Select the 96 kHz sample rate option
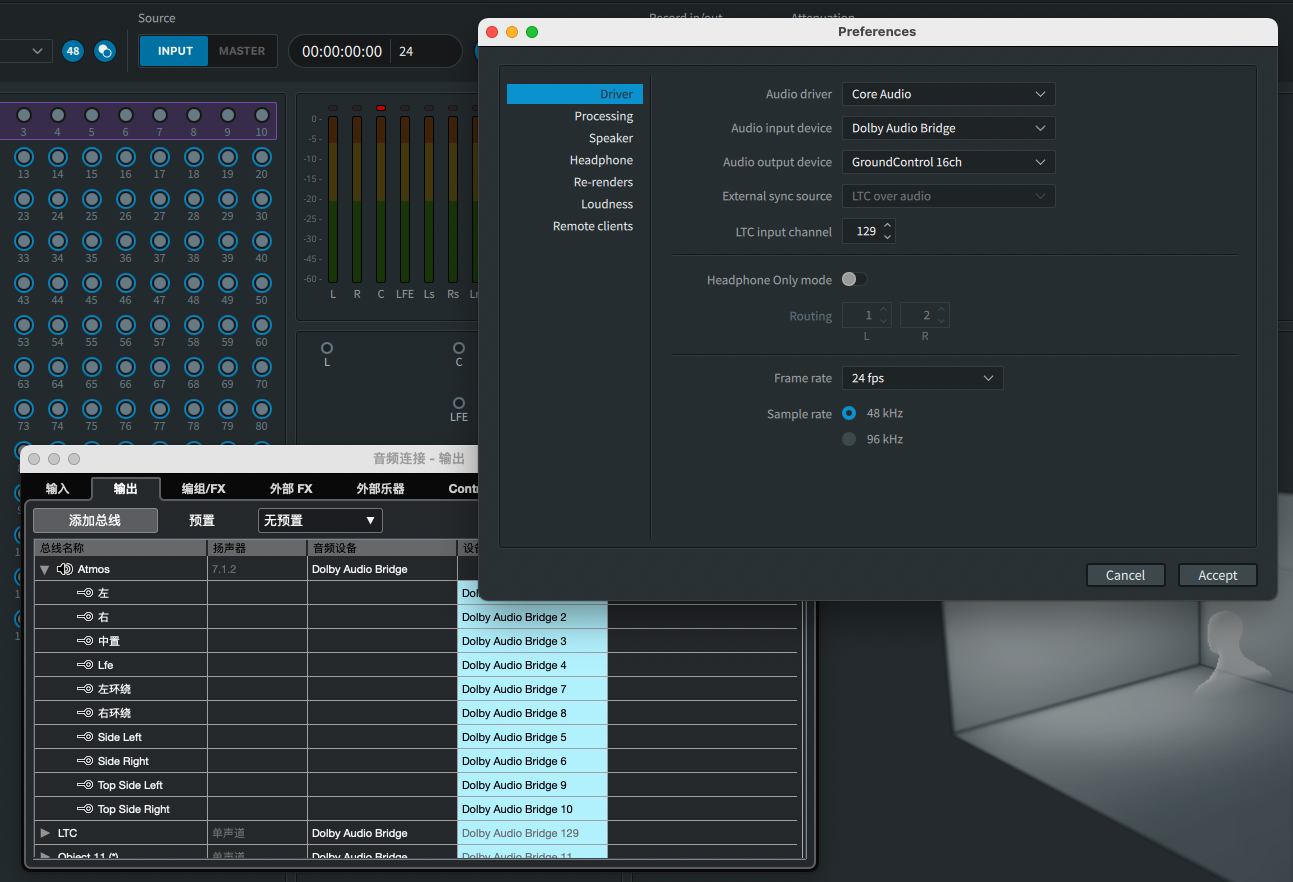 849,439
